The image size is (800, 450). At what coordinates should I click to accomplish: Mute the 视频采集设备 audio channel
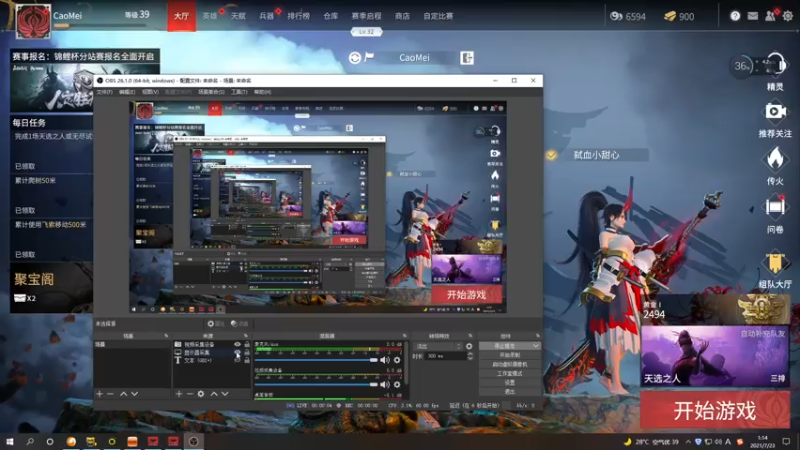pyautogui.click(x=385, y=384)
